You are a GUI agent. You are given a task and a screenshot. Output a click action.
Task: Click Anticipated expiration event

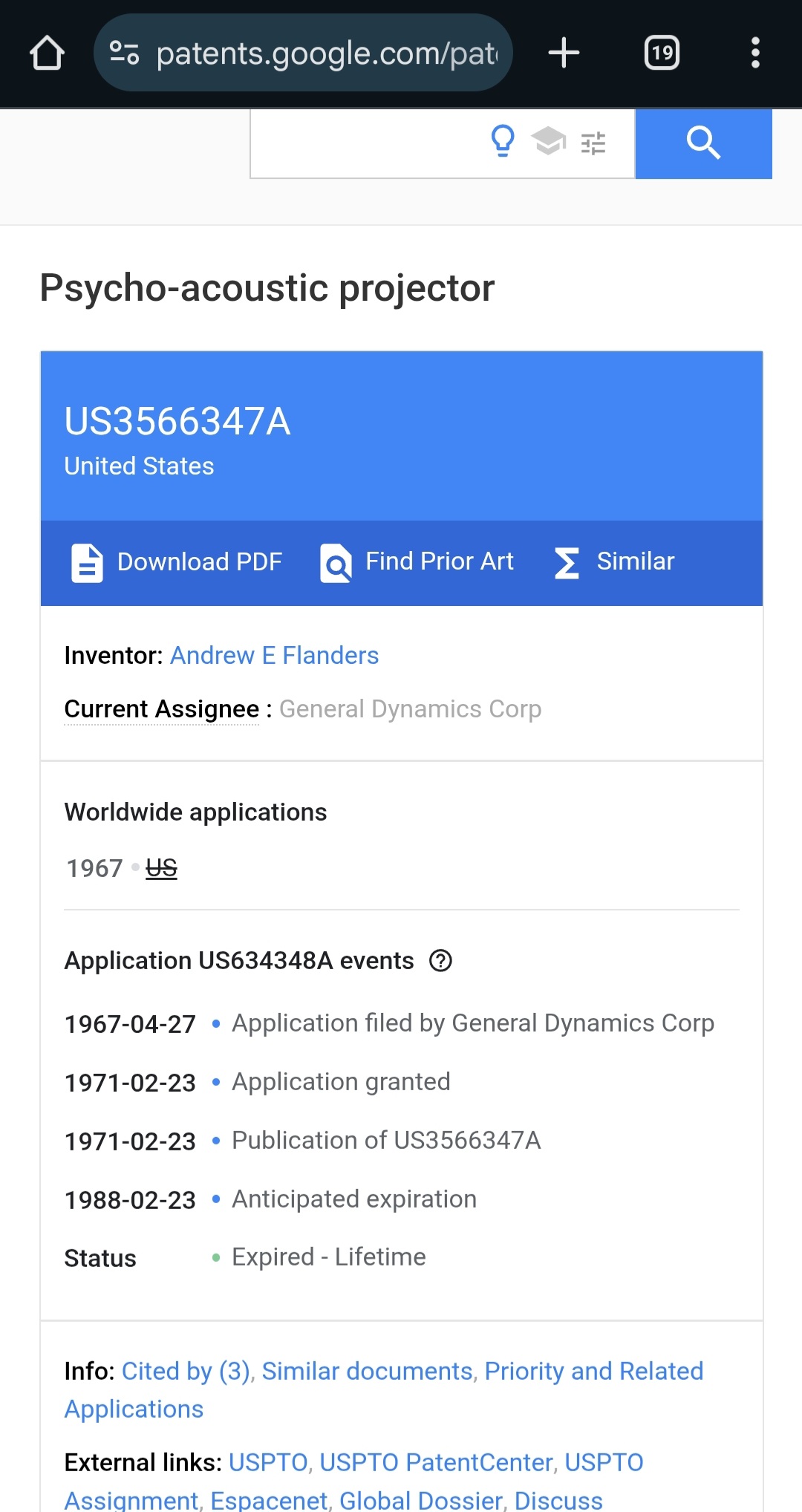pos(354,1199)
